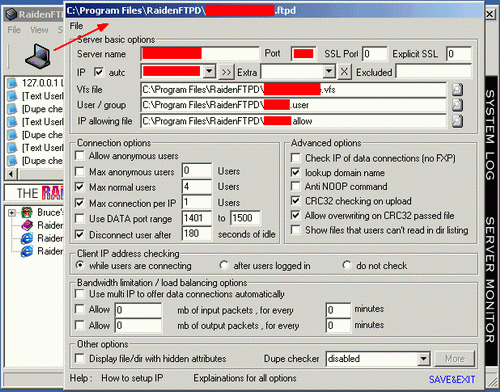Click the book icon of first Raiden item
Screen dimensions: 500x392
pyautogui.click(x=27, y=225)
